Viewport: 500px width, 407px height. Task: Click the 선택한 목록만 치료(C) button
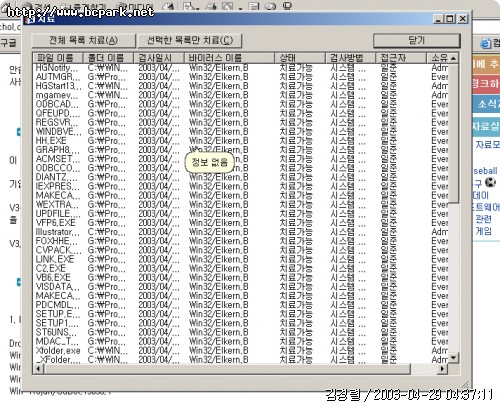pyautogui.click(x=190, y=41)
